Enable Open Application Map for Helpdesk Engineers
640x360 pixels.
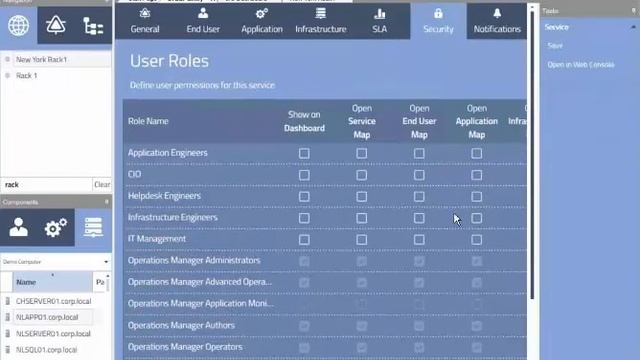click(x=477, y=197)
